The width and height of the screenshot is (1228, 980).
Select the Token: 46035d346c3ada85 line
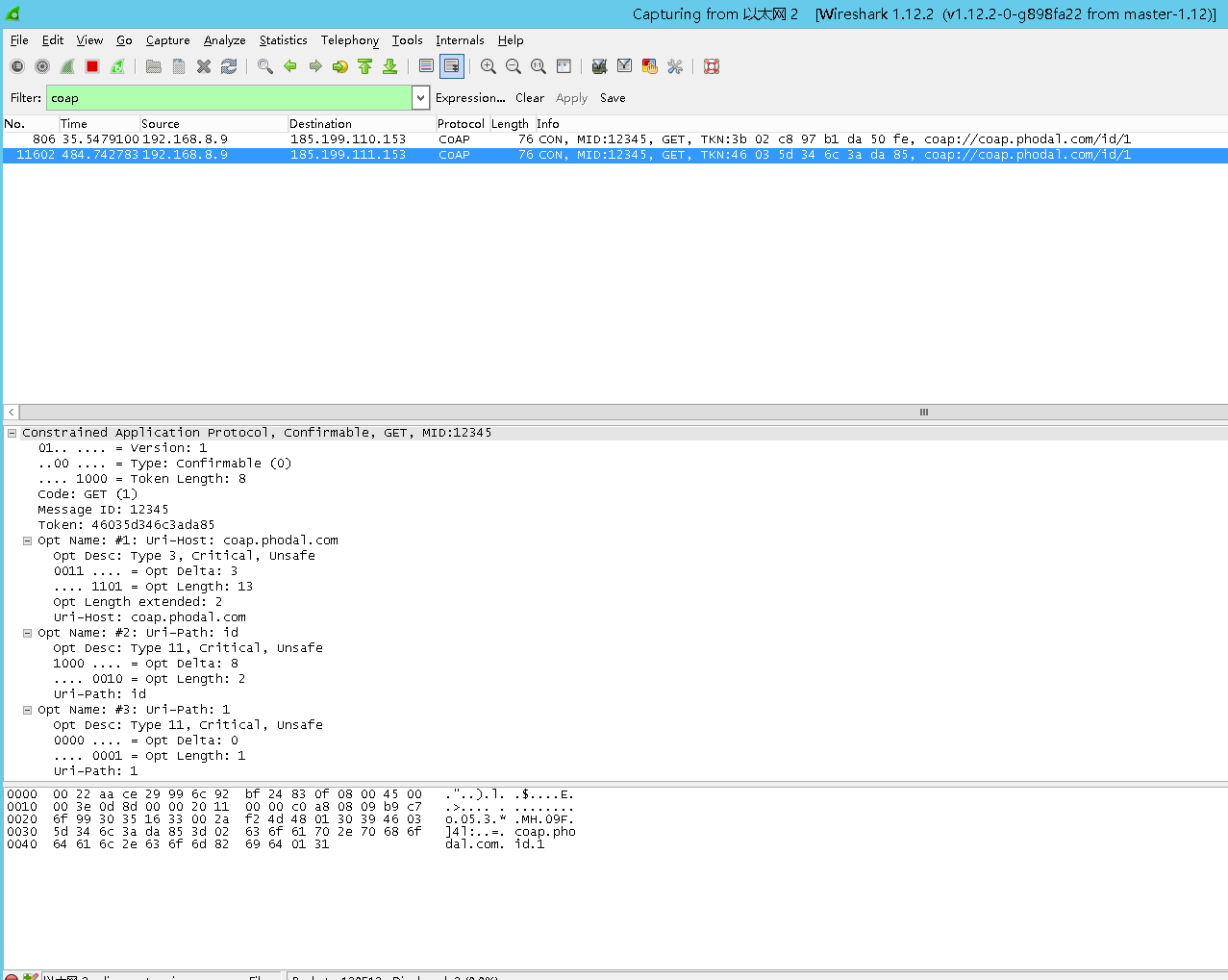coord(126,525)
